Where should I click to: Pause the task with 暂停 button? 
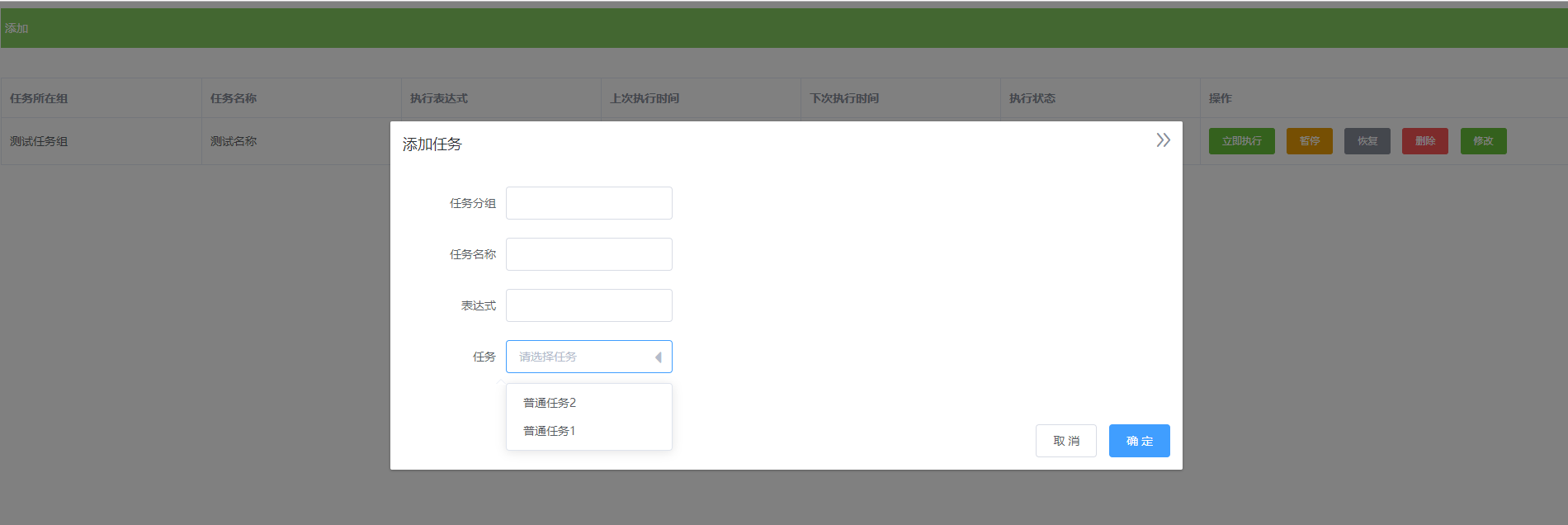click(x=1310, y=141)
